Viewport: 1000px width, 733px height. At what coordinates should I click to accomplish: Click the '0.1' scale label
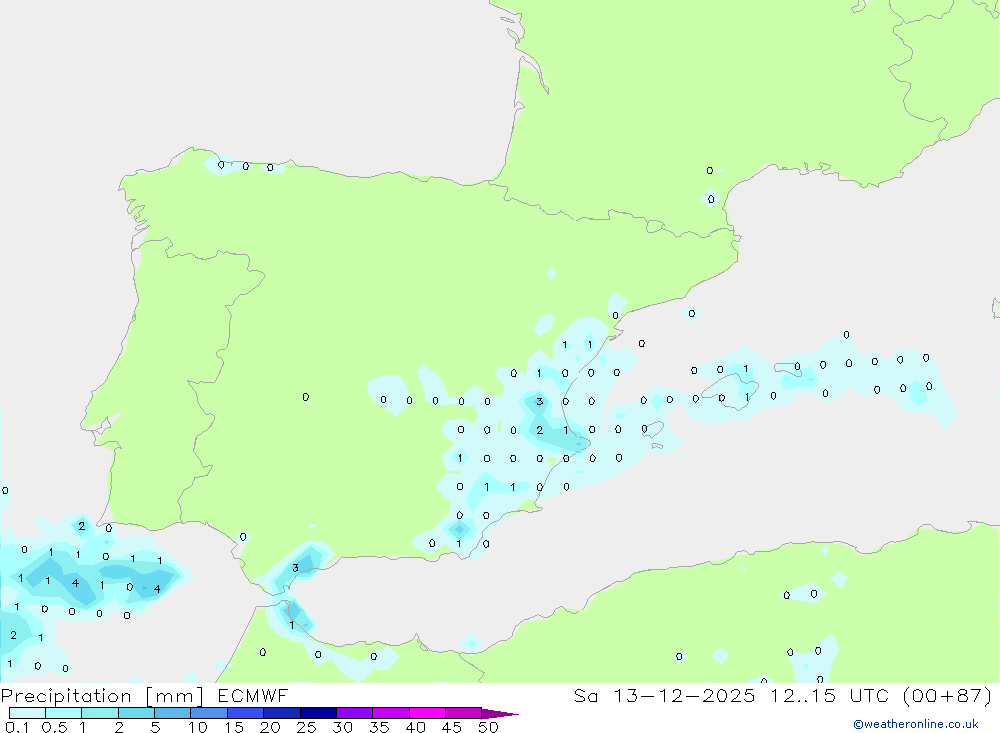pos(17,727)
